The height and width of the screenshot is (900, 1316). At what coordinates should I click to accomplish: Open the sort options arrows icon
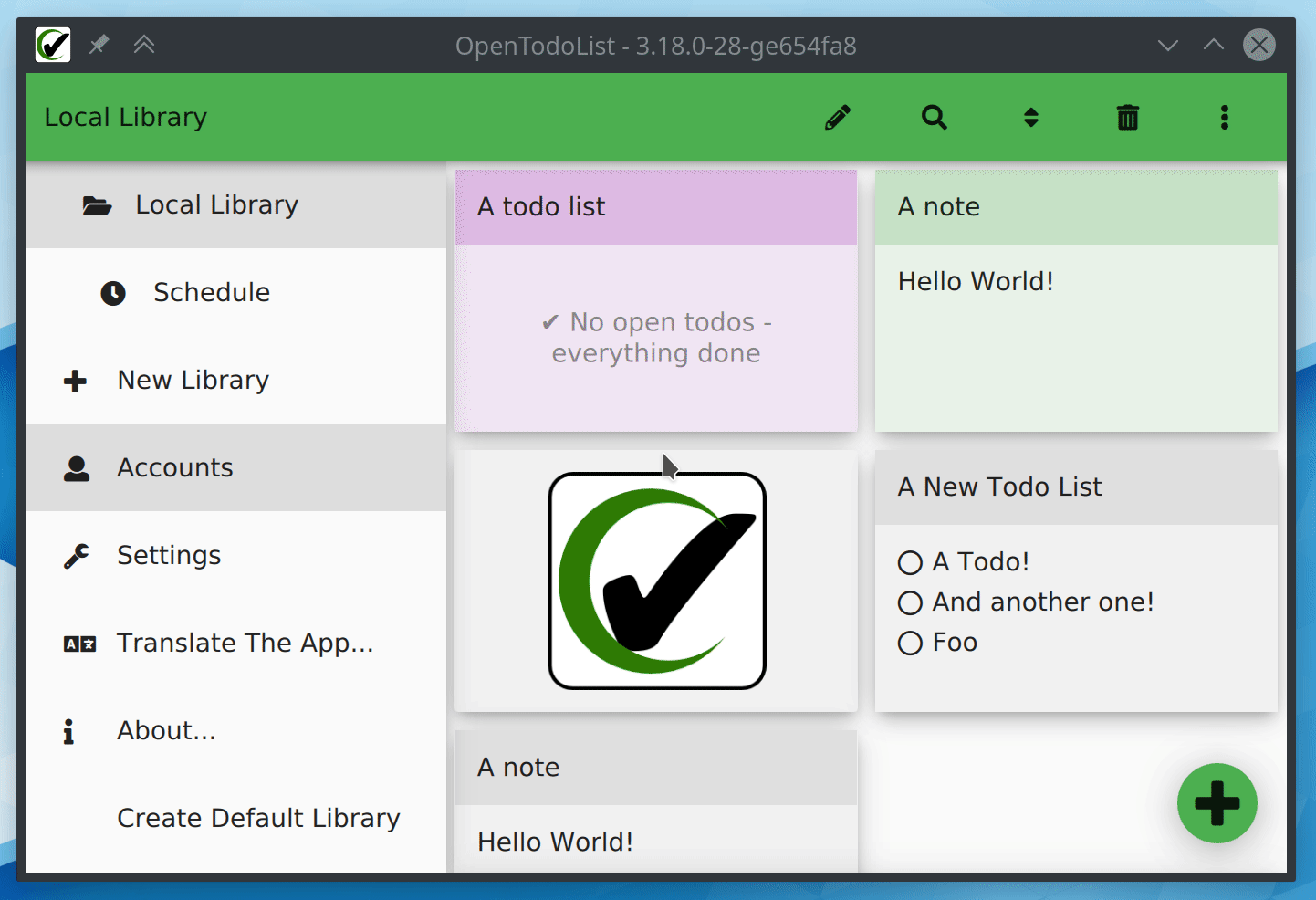click(1031, 118)
